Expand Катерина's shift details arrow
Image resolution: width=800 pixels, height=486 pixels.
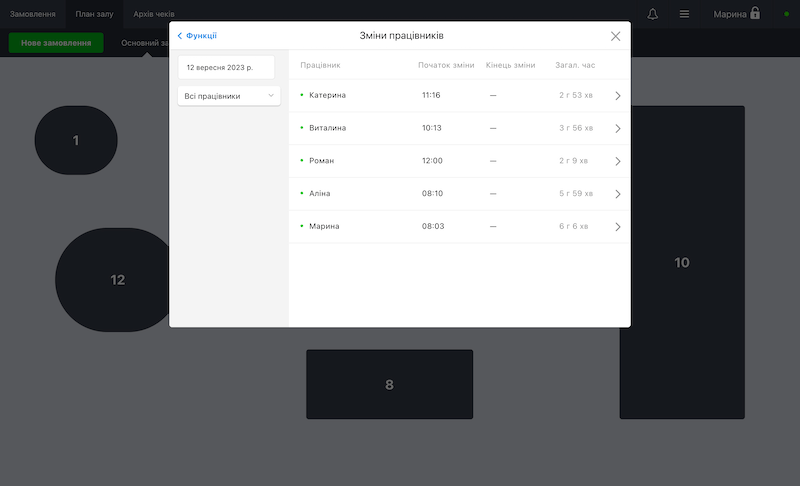tap(618, 96)
